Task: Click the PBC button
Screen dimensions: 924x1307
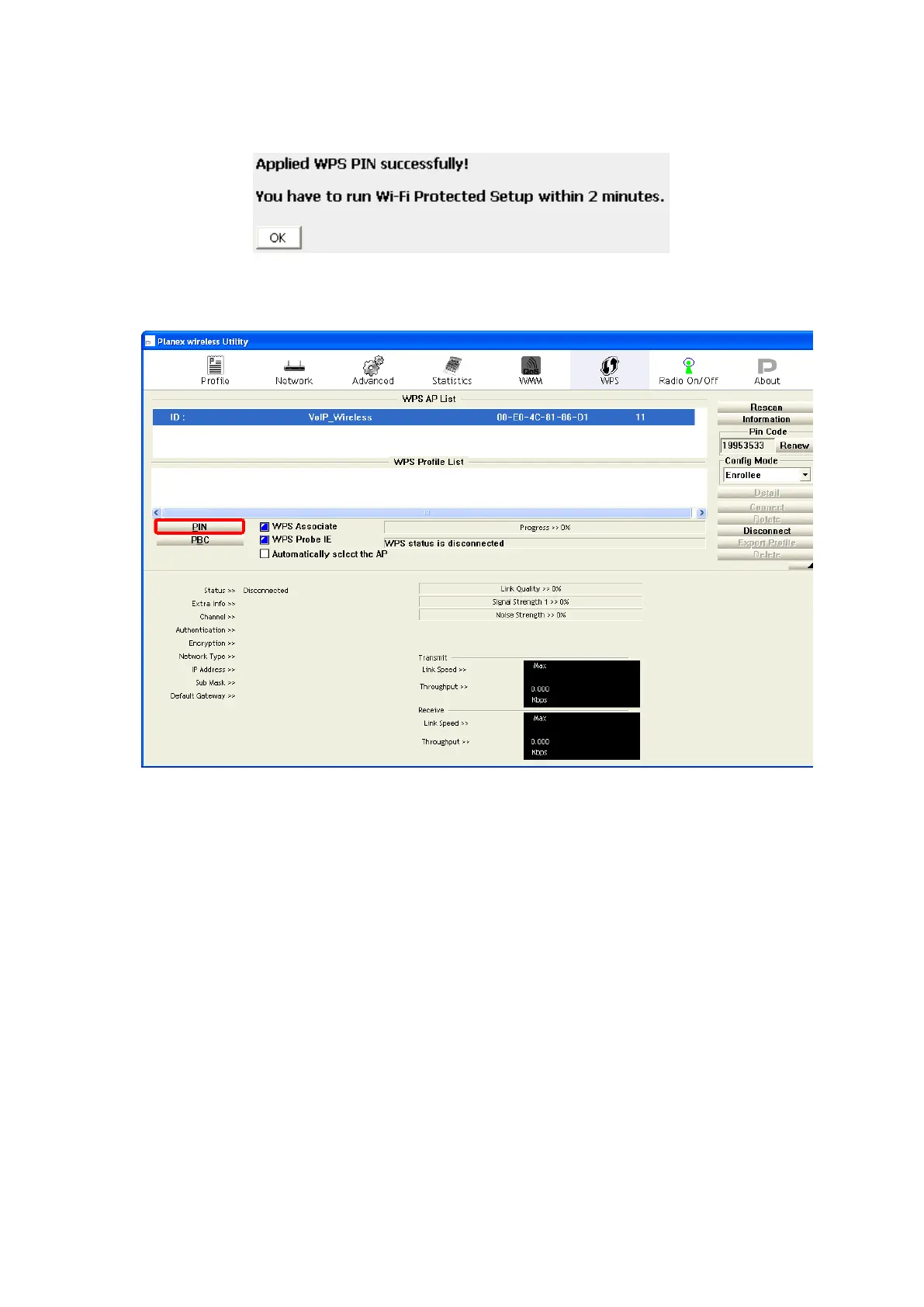Action: pos(200,540)
